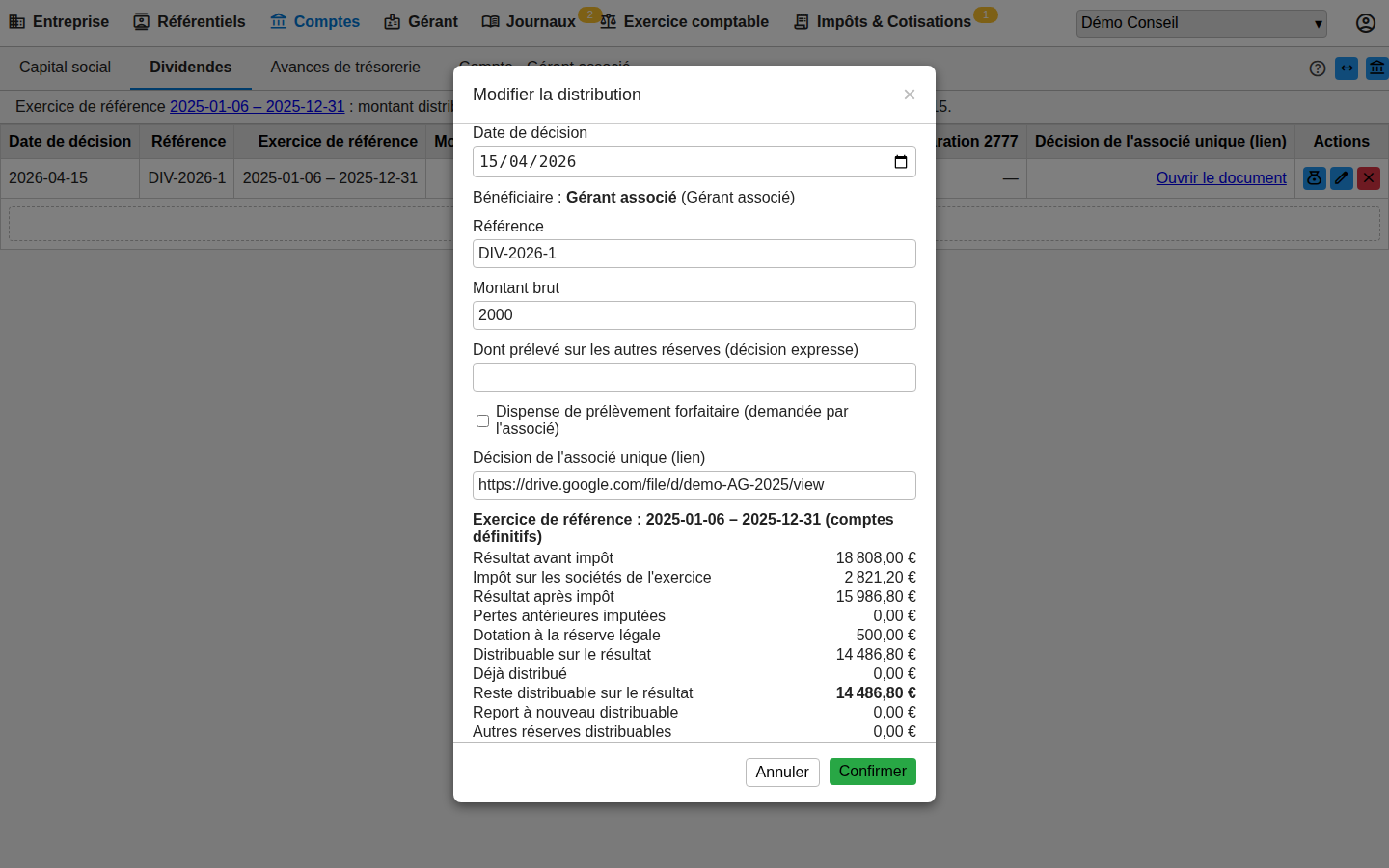1389x868 pixels.
Task: Click the Date de décision column header
Action: coord(69,142)
